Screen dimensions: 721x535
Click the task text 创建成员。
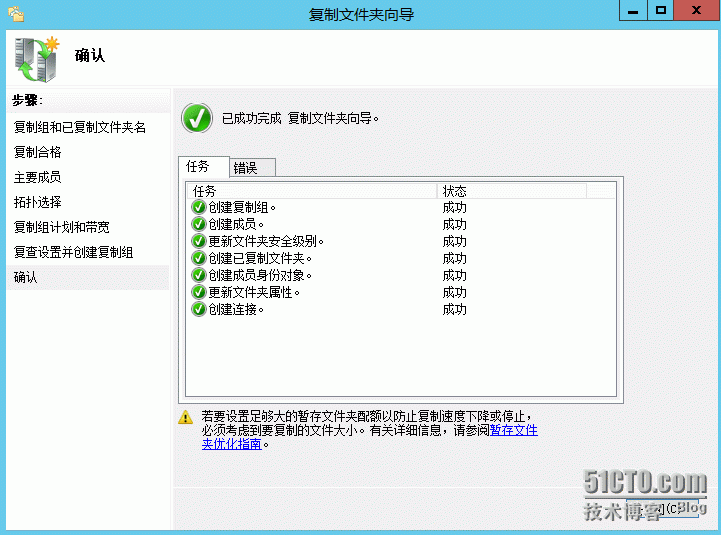click(x=236, y=224)
